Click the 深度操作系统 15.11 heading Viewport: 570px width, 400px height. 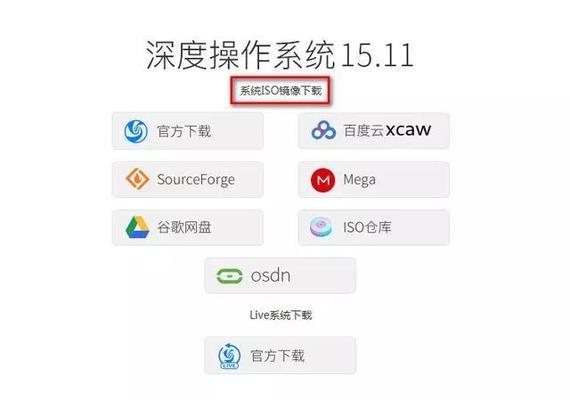click(280, 55)
